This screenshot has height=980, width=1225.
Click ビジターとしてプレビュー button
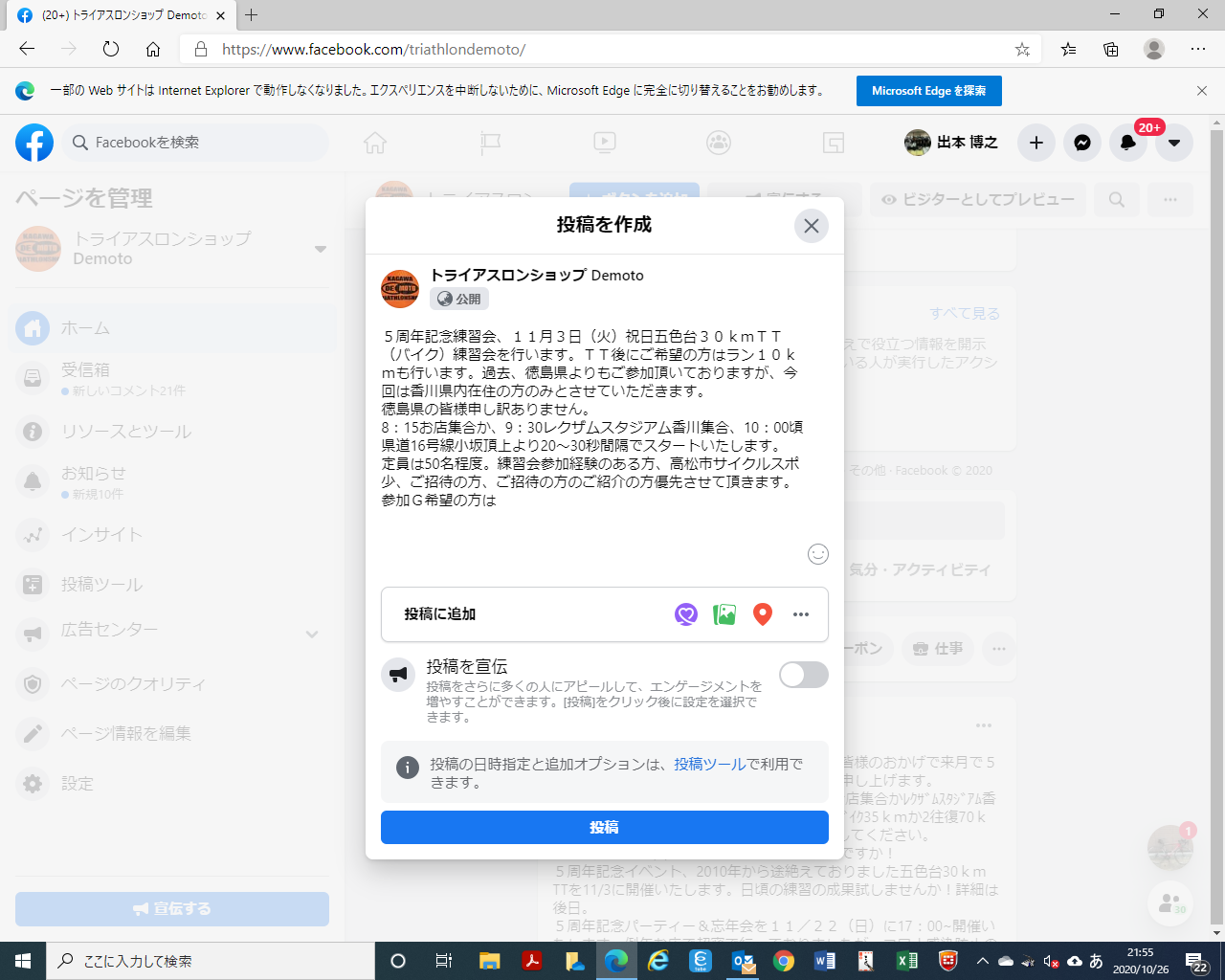point(978,200)
